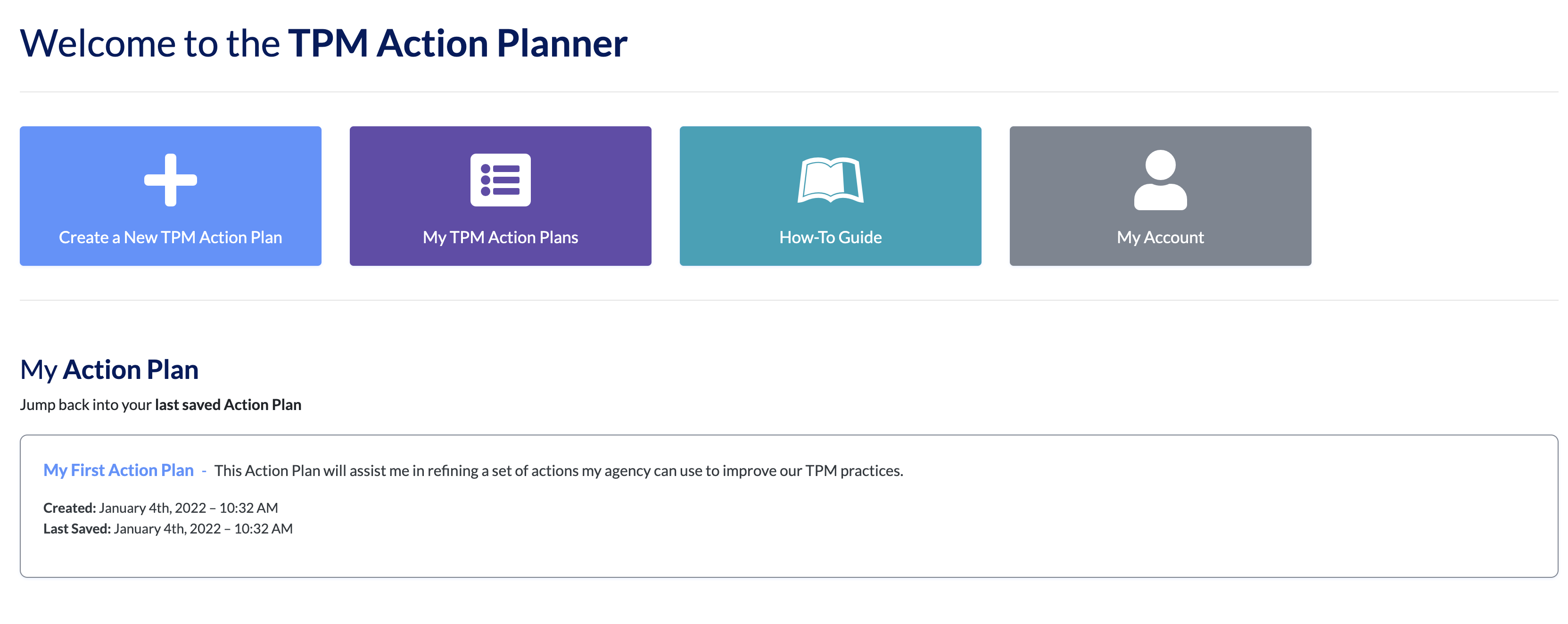The width and height of the screenshot is (1568, 624).
Task: Click the plus icon to create a new plan
Action: (x=171, y=180)
